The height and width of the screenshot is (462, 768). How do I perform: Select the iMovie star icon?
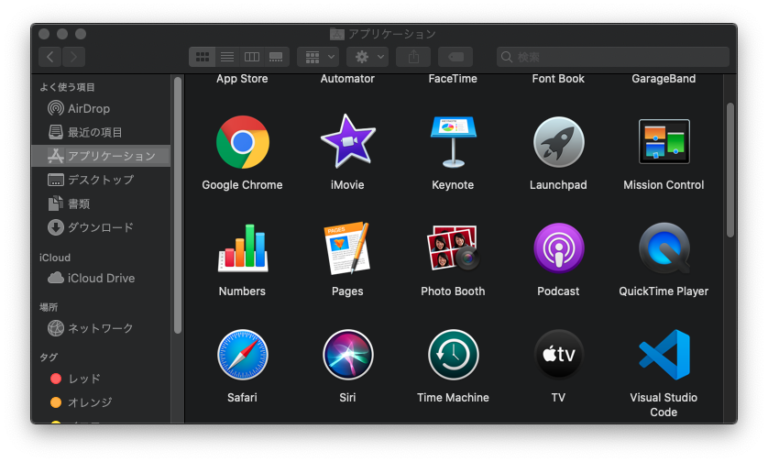click(x=348, y=142)
